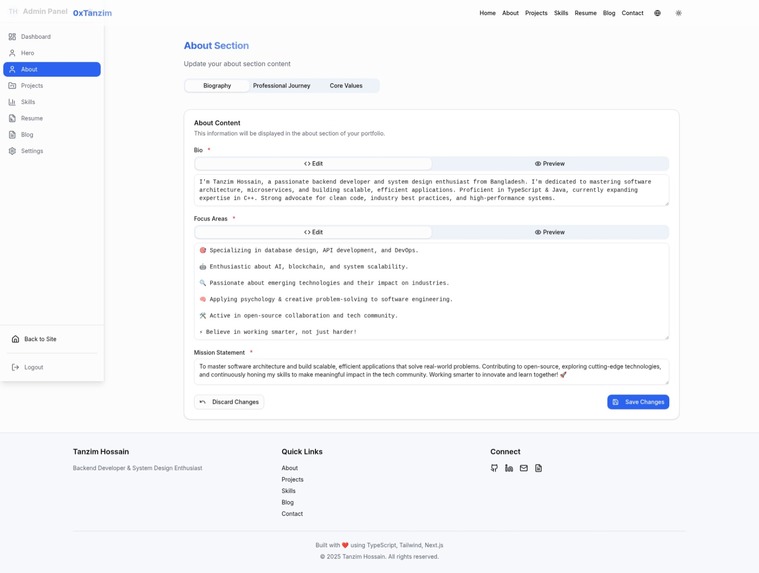Click the Logout label in the sidebar
The height and width of the screenshot is (573, 759).
[x=34, y=367]
